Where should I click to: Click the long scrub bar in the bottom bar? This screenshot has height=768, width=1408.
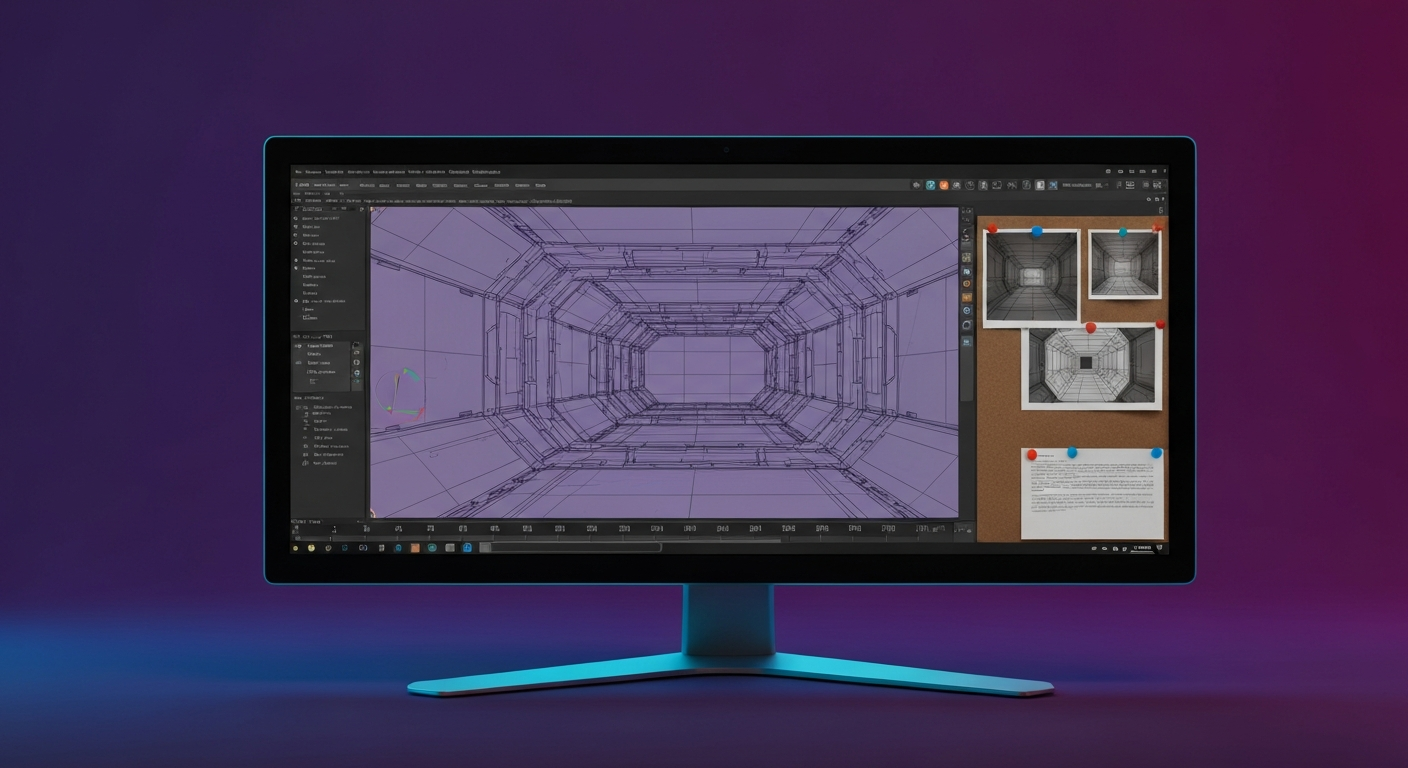[570, 548]
